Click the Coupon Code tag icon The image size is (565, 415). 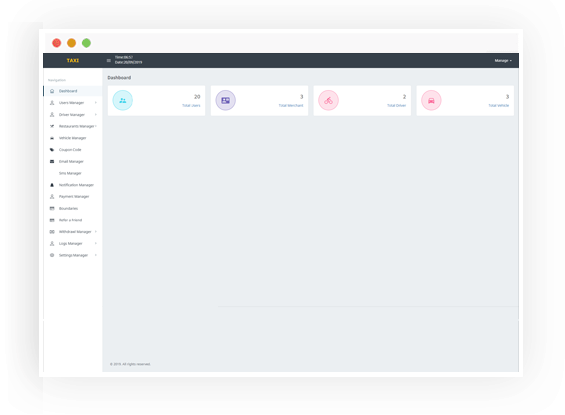(52, 150)
